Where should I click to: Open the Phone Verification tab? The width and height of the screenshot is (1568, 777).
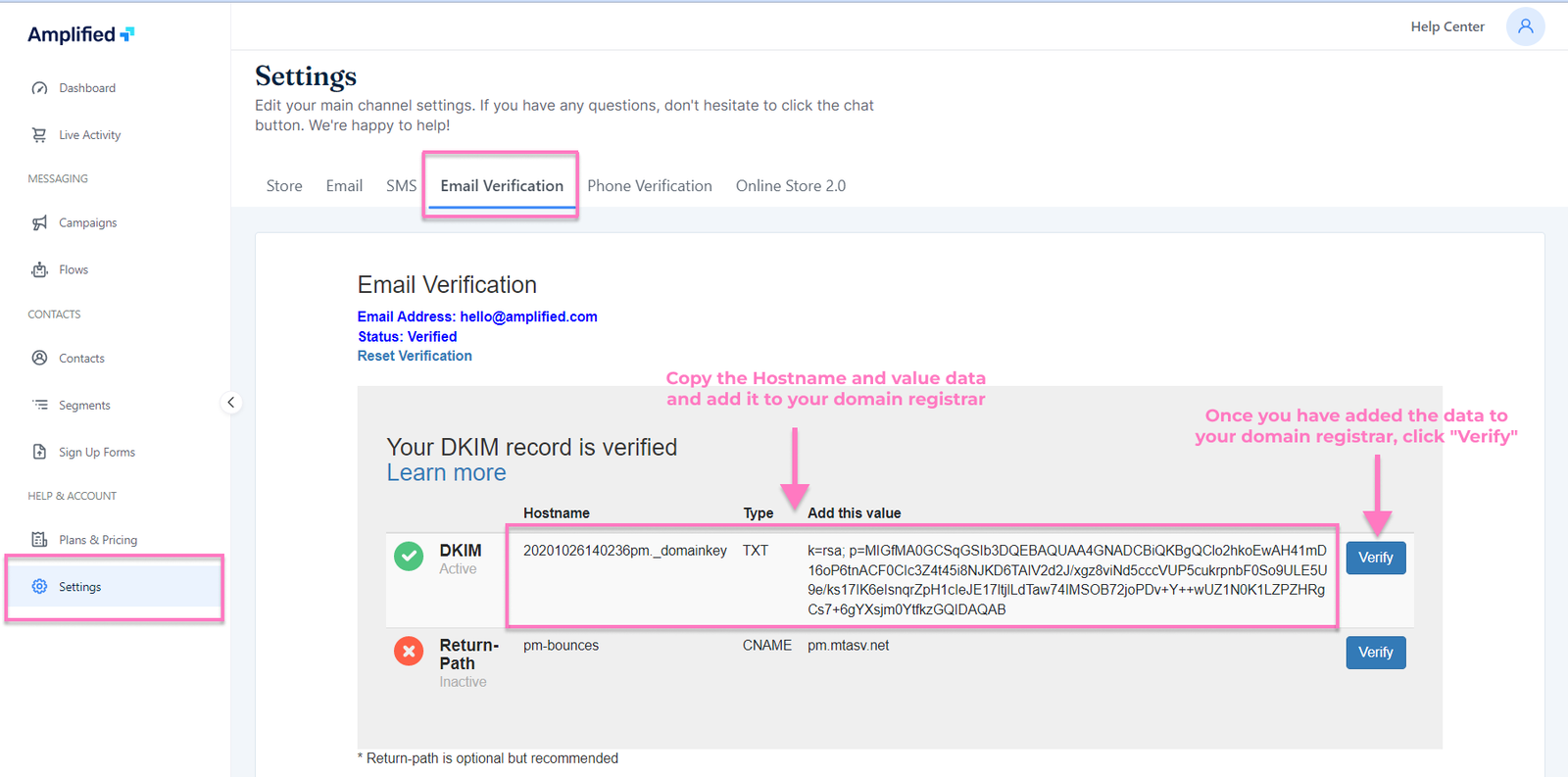[649, 186]
